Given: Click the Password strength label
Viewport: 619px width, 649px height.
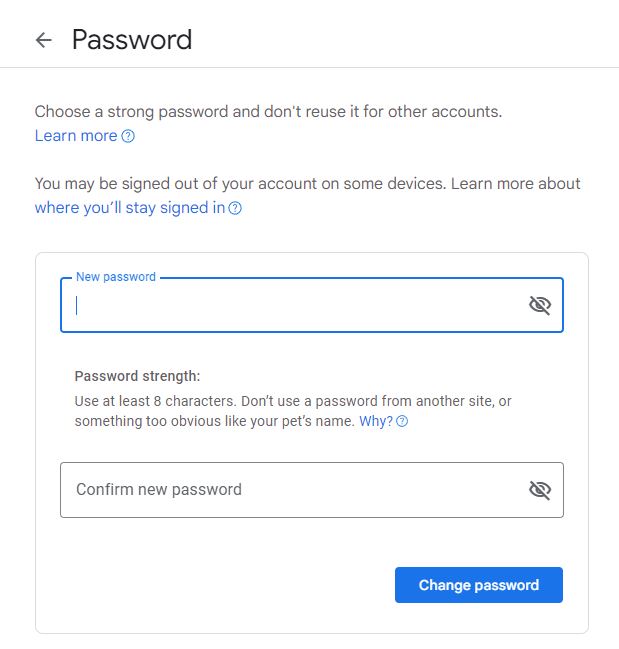Looking at the screenshot, I should click(x=137, y=376).
